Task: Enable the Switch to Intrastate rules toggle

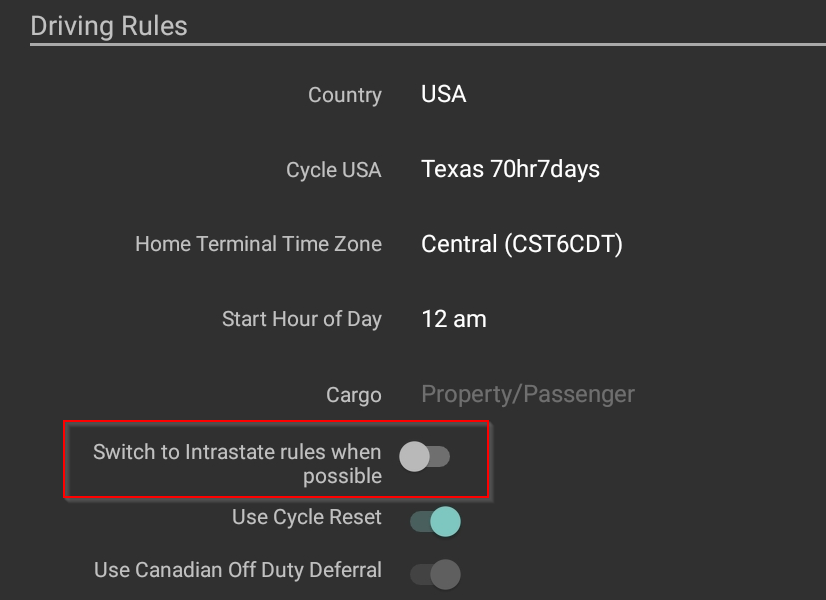Action: pyautogui.click(x=424, y=457)
